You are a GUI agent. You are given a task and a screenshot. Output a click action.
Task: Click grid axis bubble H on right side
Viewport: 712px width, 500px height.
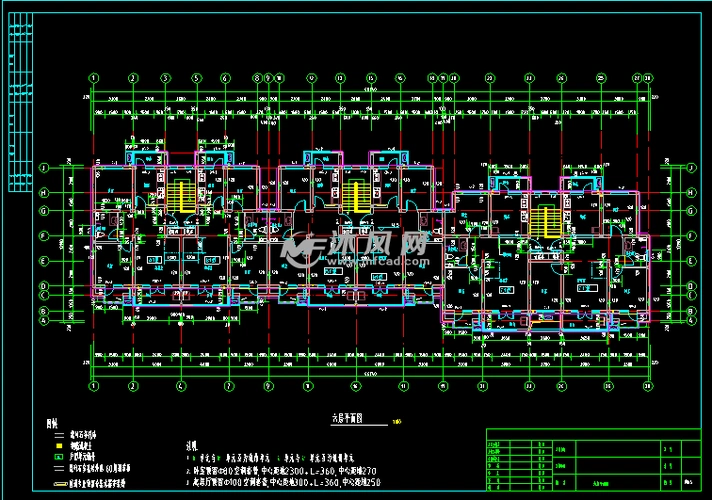click(x=690, y=192)
